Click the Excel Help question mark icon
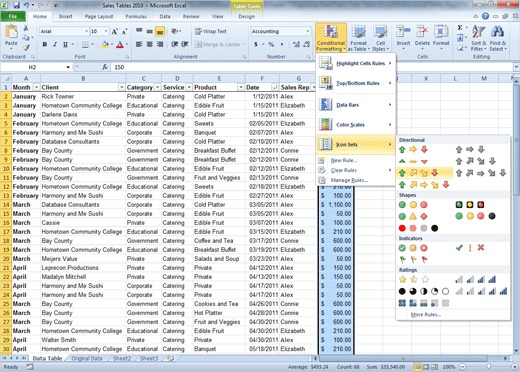Viewport: 520px width, 372px height. point(485,16)
